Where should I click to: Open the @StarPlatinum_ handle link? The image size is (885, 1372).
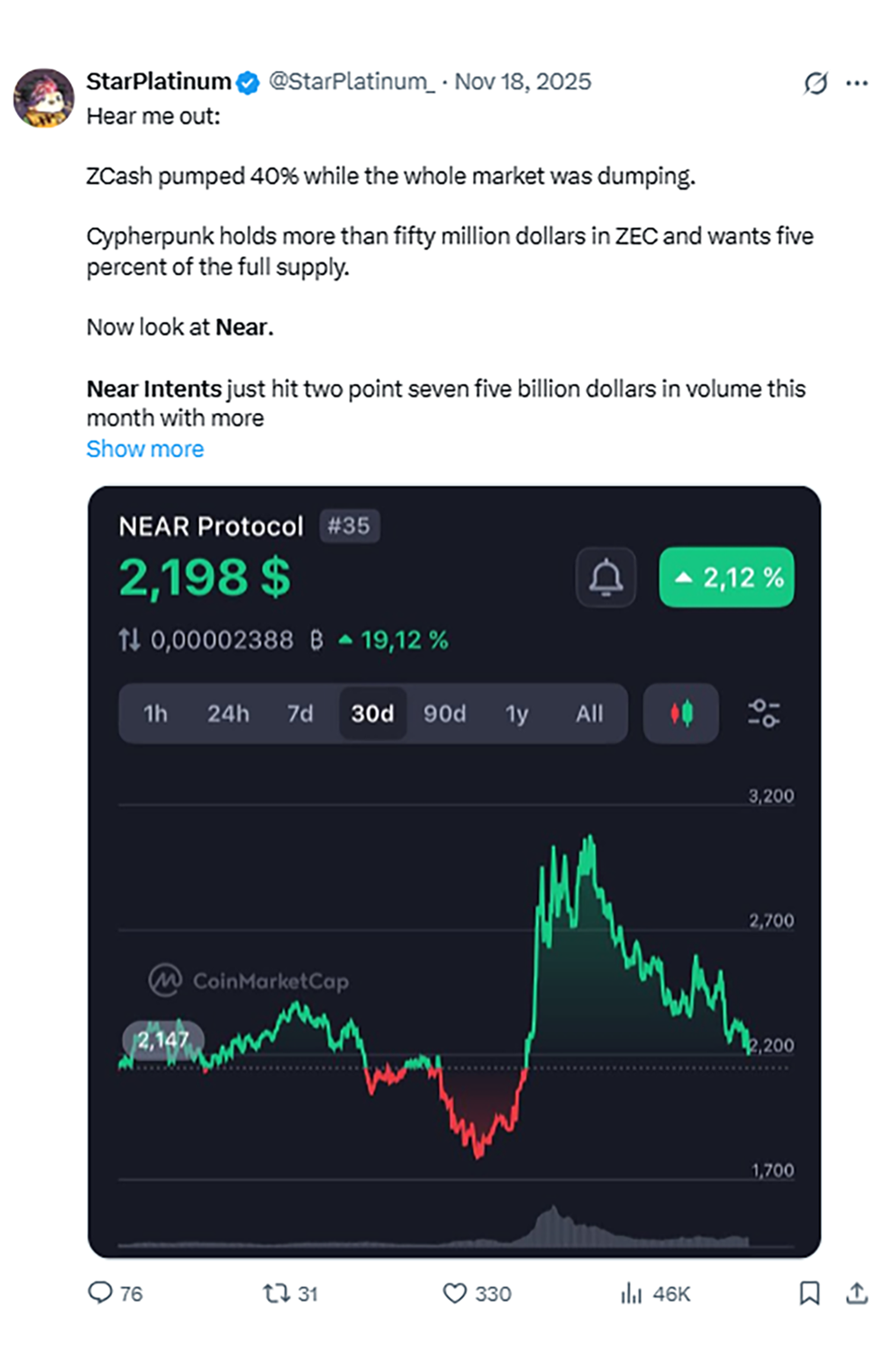click(x=352, y=82)
